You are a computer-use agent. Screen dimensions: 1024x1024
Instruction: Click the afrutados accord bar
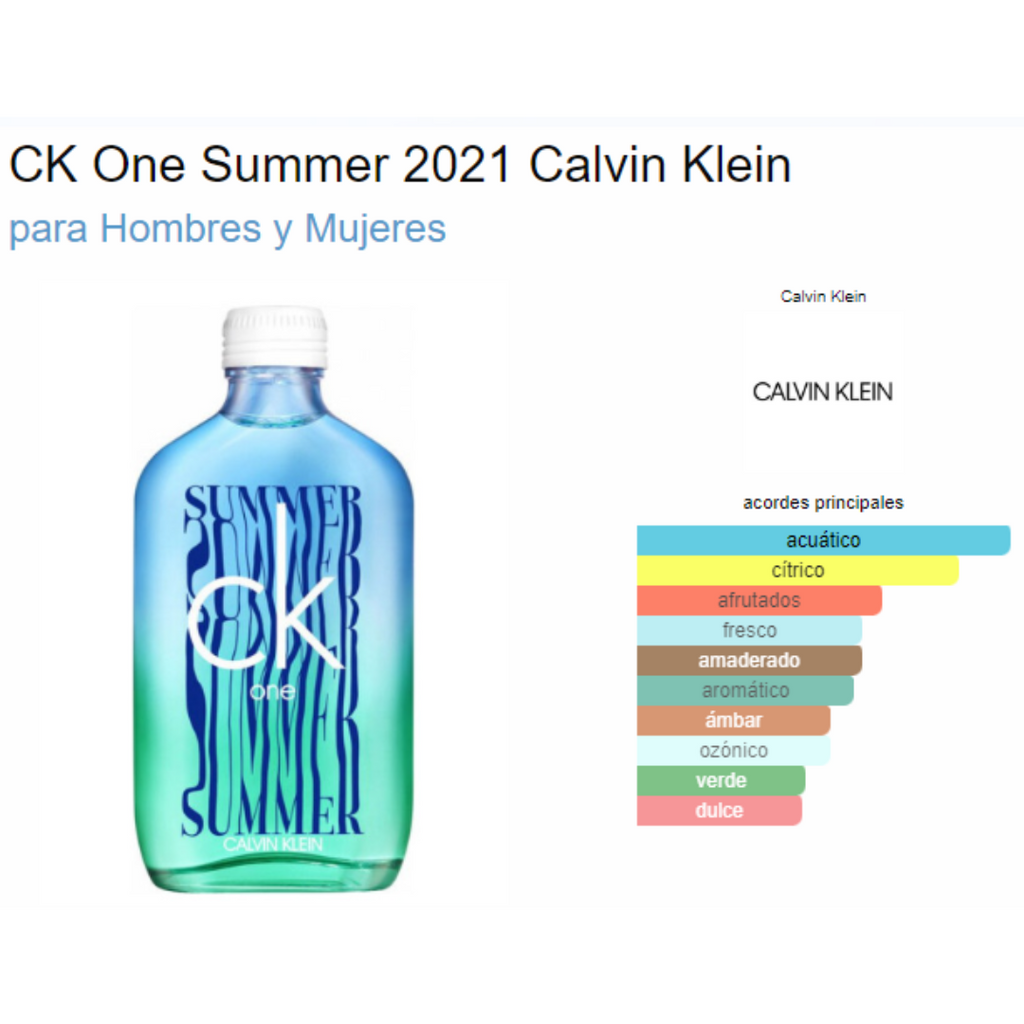(759, 600)
